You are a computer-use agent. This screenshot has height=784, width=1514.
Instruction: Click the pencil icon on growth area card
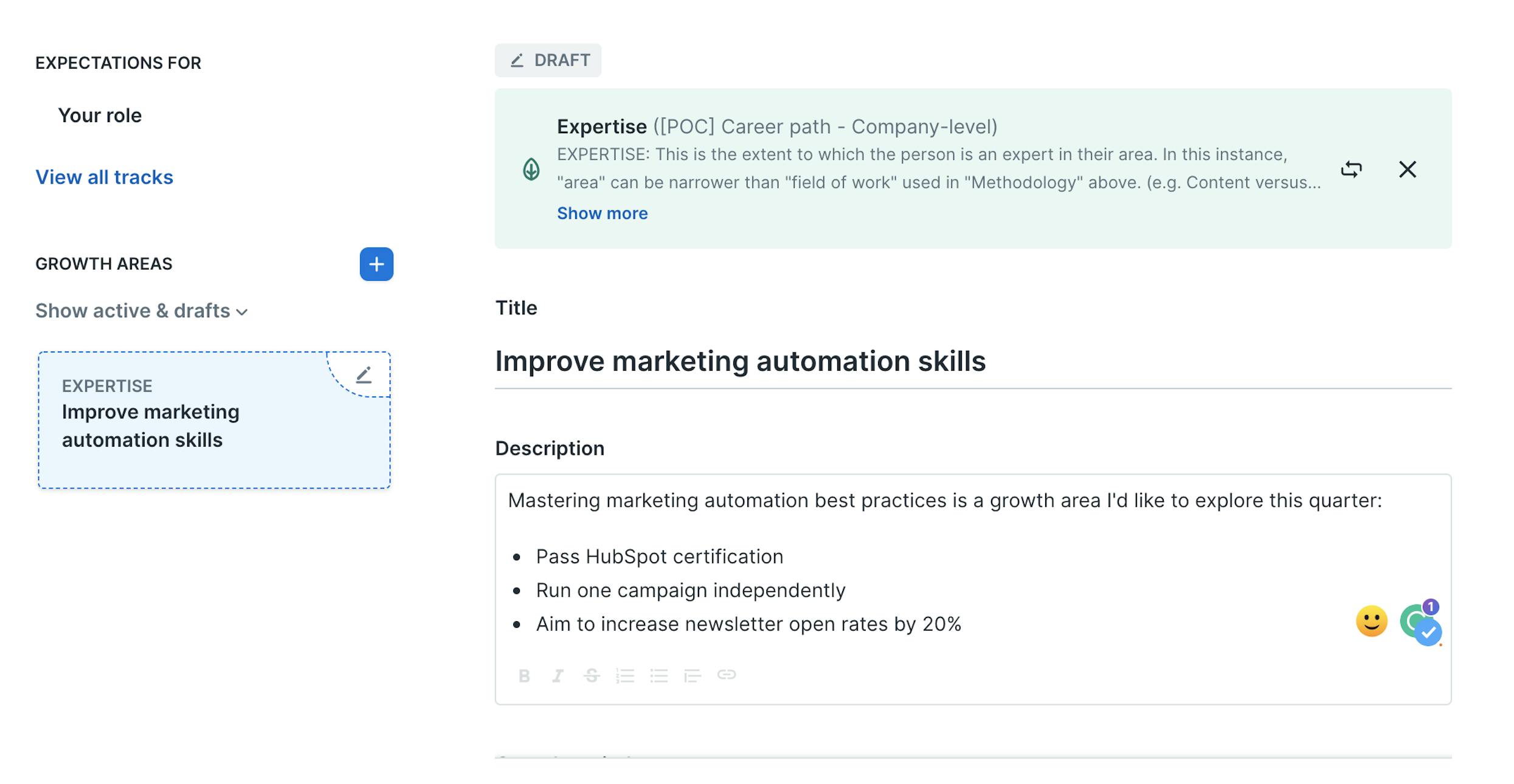tap(364, 374)
